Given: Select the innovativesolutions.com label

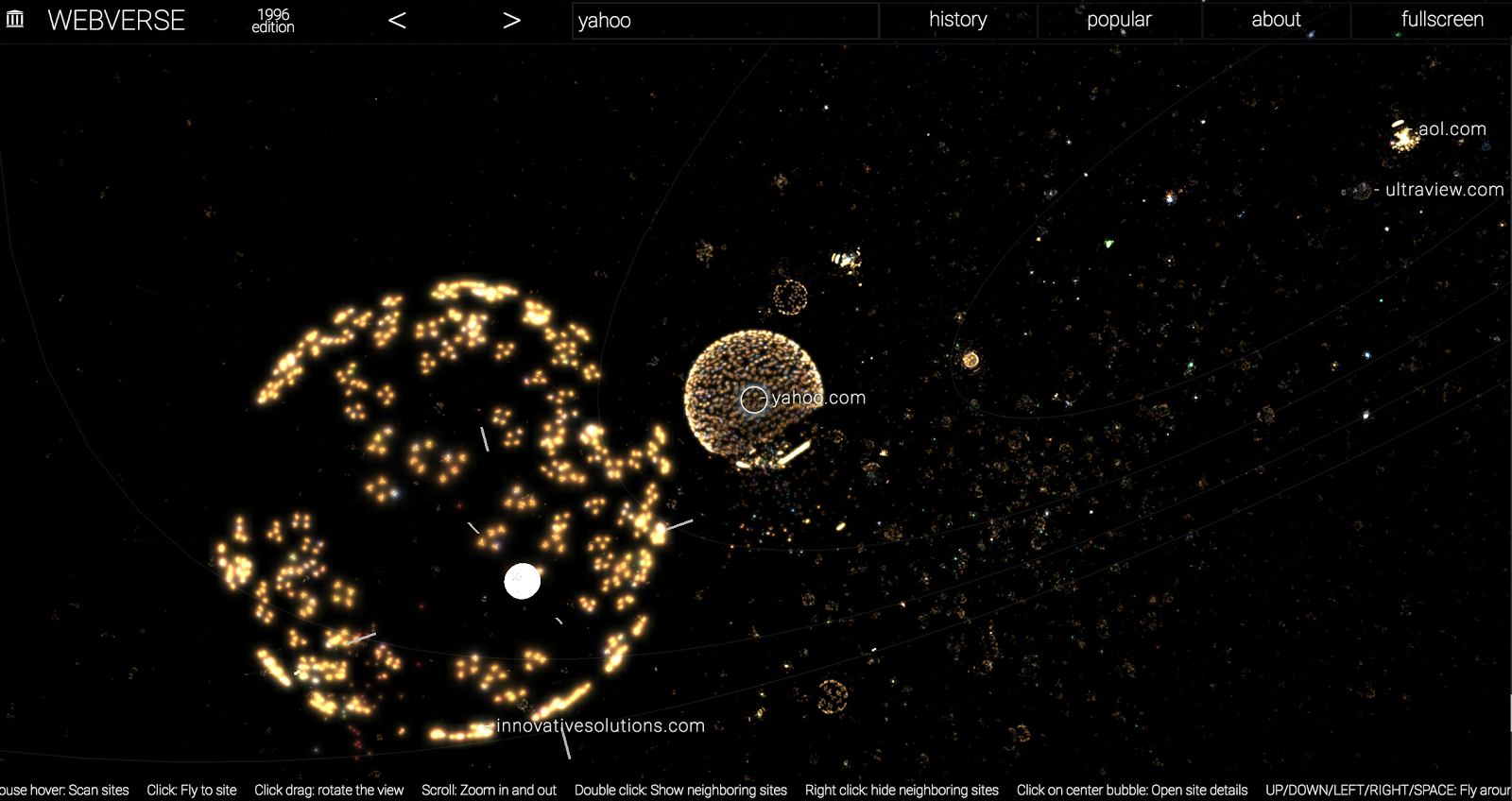Looking at the screenshot, I should click(600, 725).
